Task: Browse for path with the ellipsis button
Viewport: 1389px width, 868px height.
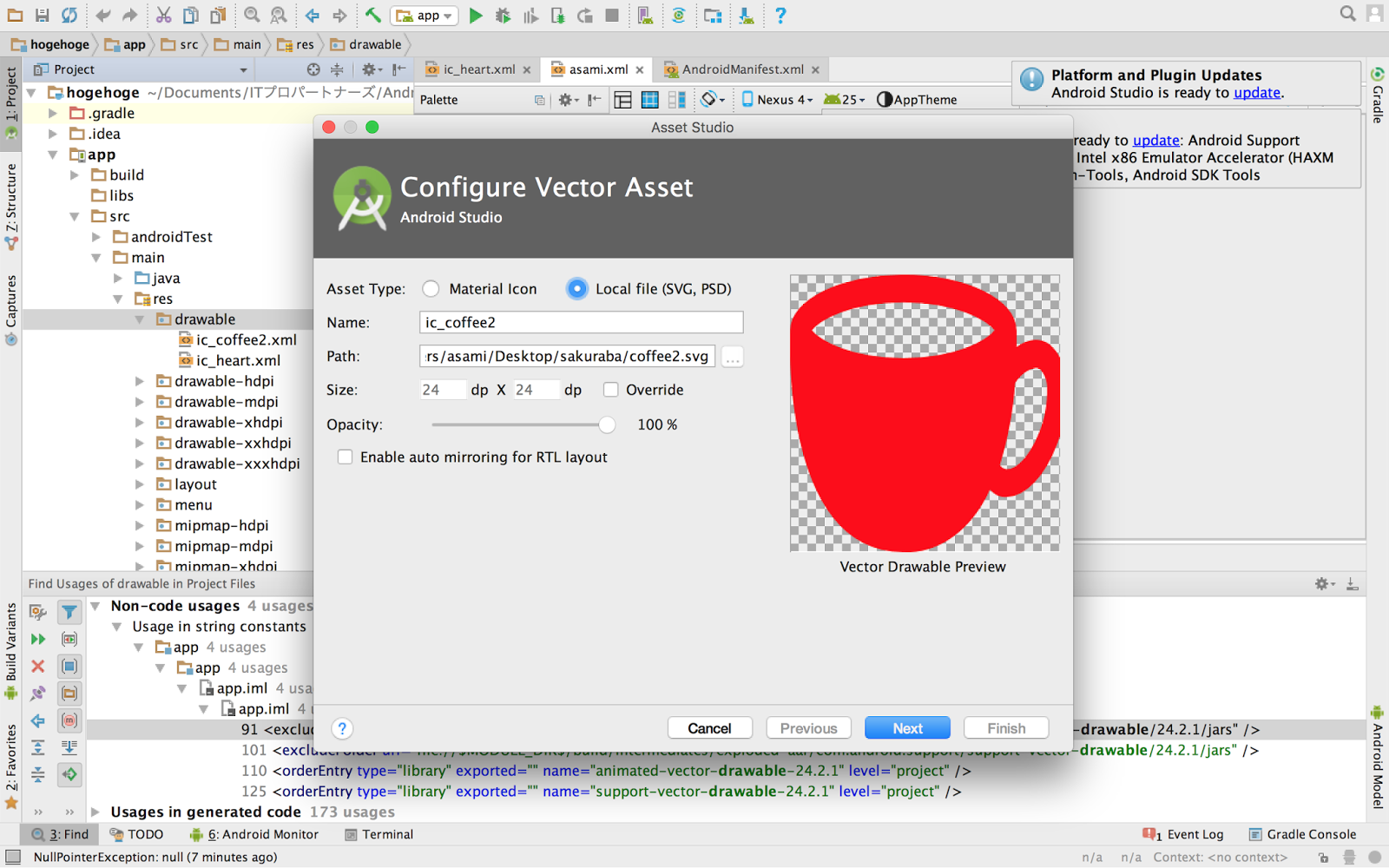Action: (733, 357)
